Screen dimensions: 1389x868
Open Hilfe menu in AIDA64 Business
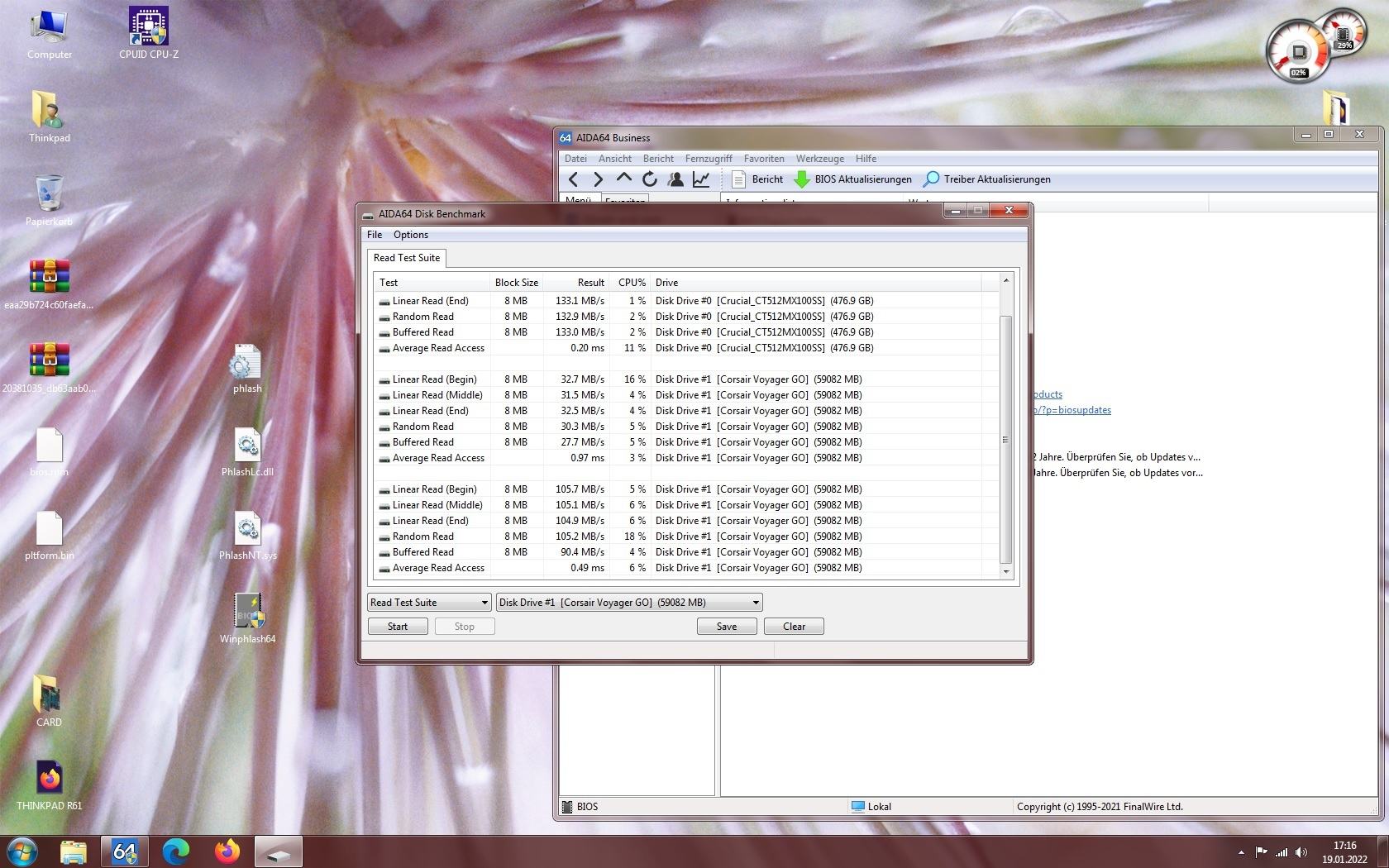pos(866,159)
